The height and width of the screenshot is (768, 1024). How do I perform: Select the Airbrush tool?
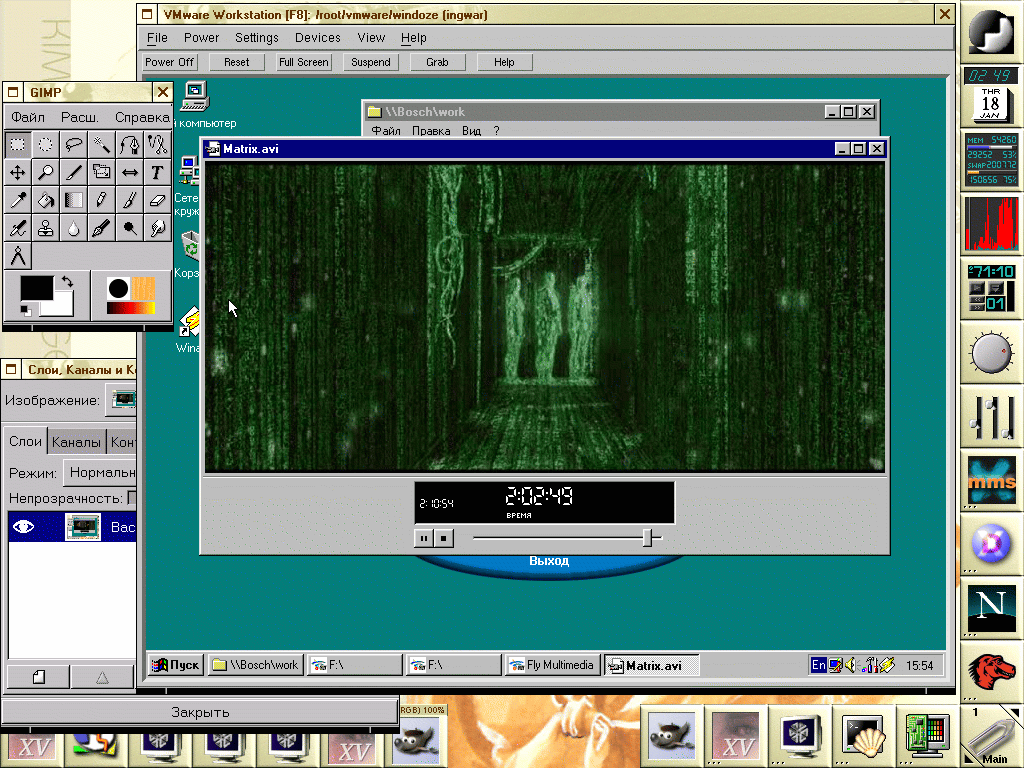(18, 228)
